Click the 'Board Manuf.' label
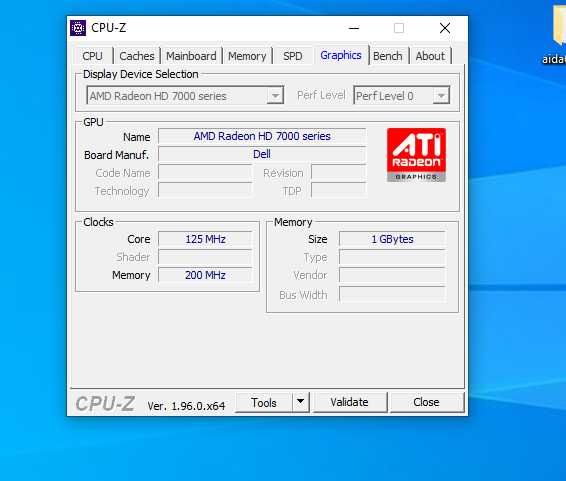The image size is (566, 481). [x=116, y=155]
